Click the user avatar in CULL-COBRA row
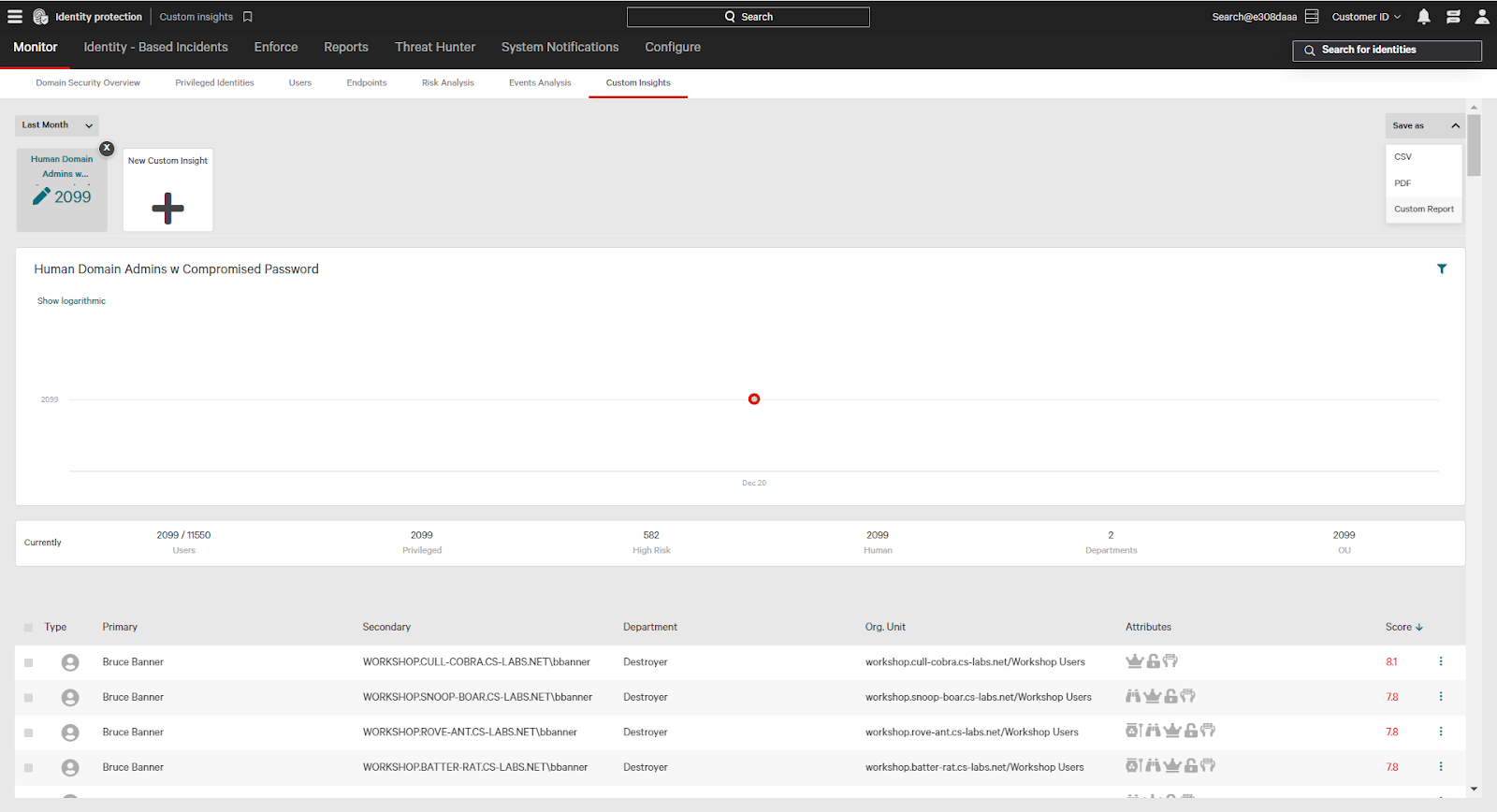 70,662
